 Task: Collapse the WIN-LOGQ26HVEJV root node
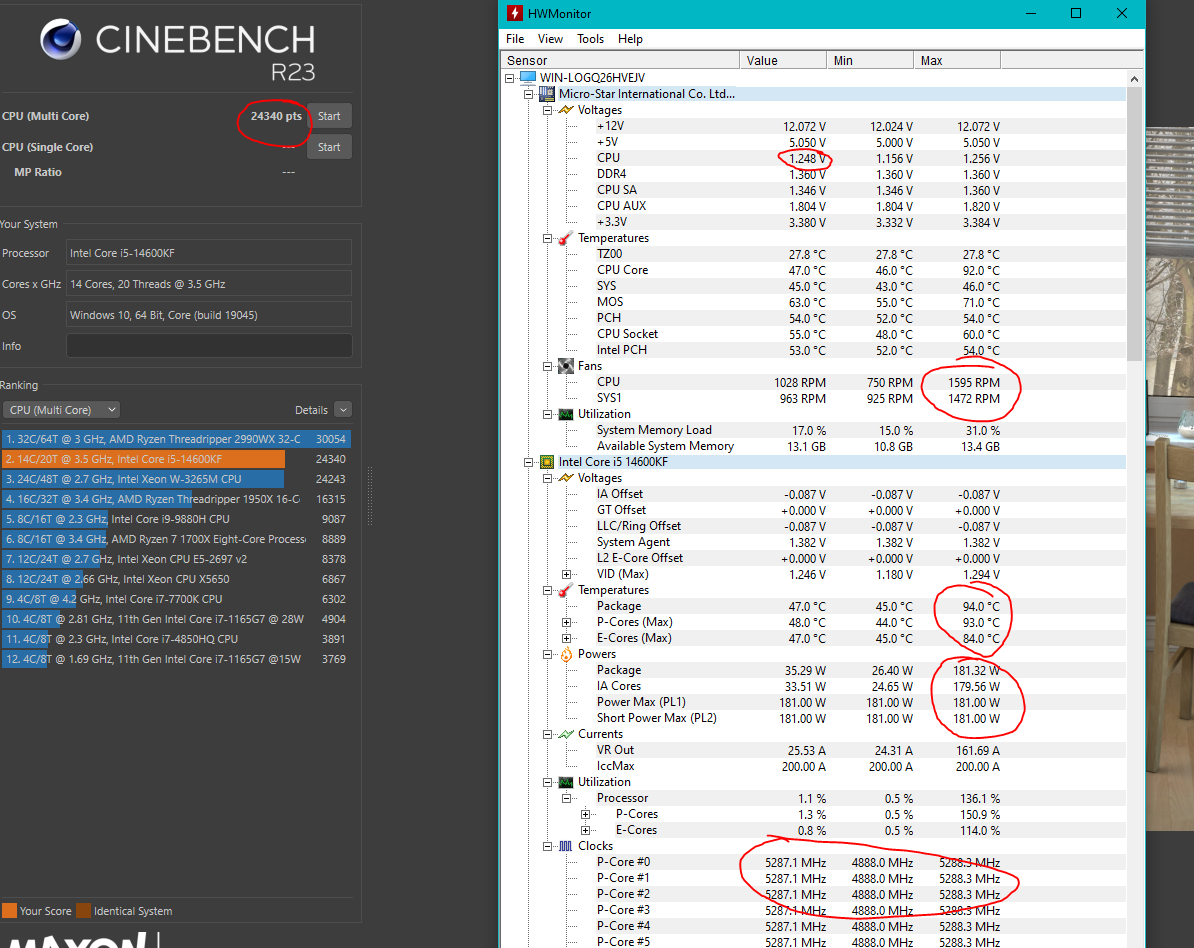tap(509, 78)
